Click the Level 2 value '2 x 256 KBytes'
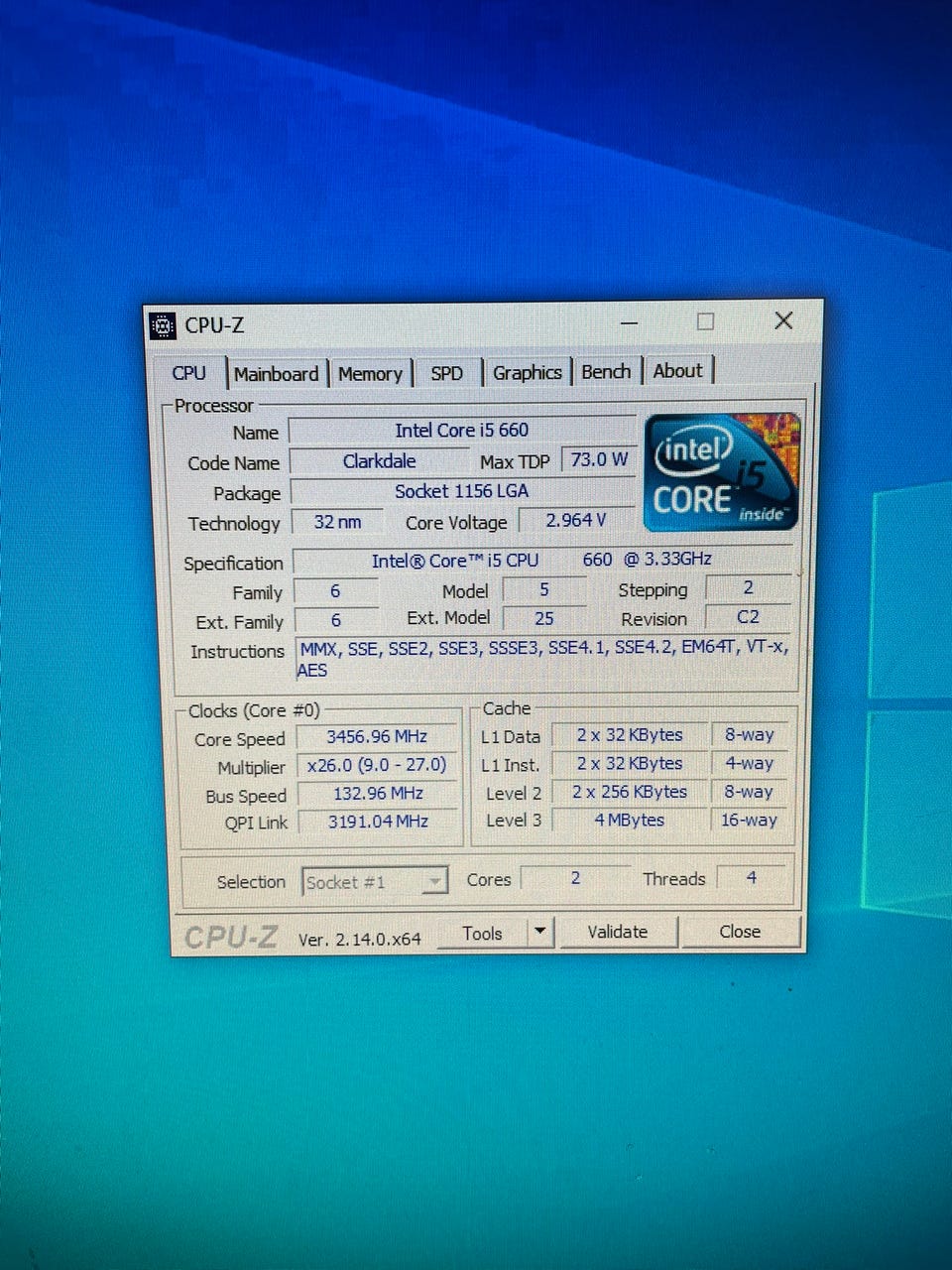 click(630, 792)
